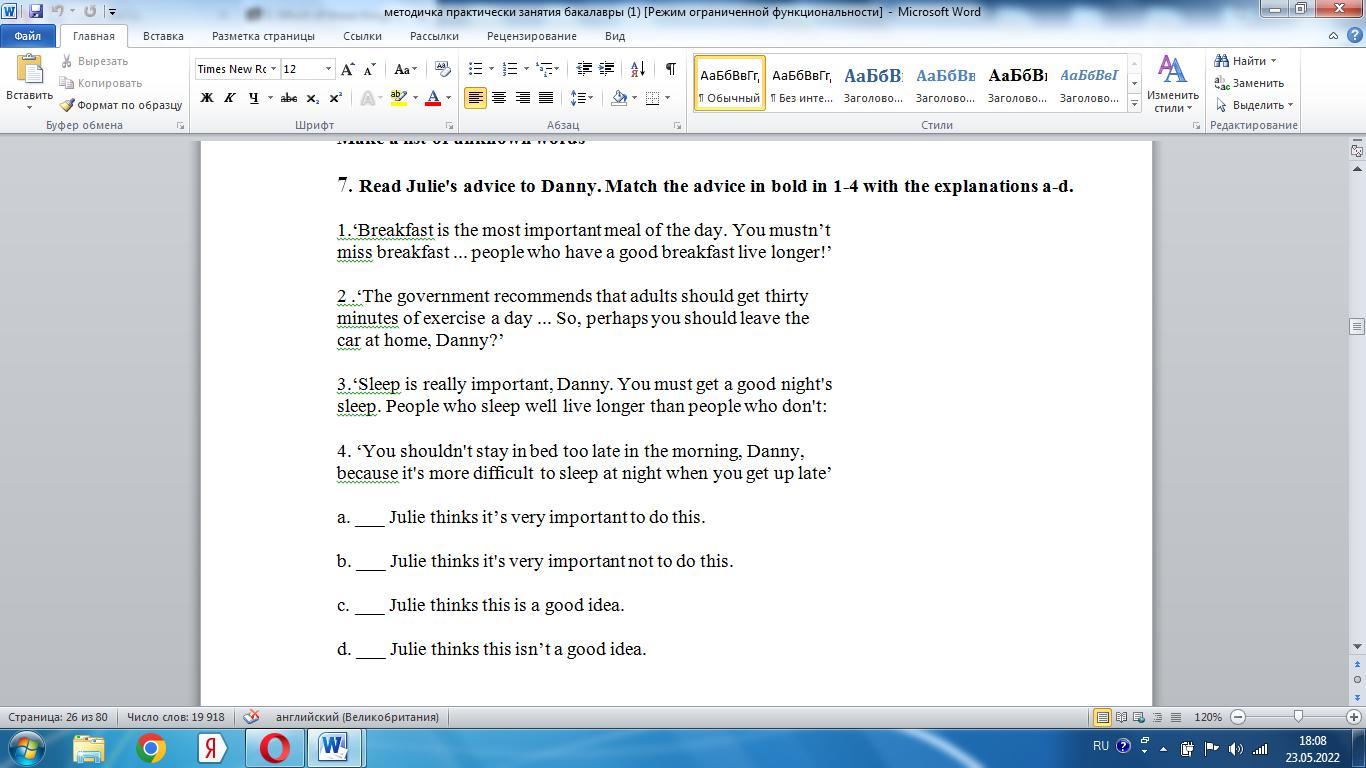Screen dimensions: 1366x768
Task: Toggle underline formatting
Action: pos(253,98)
